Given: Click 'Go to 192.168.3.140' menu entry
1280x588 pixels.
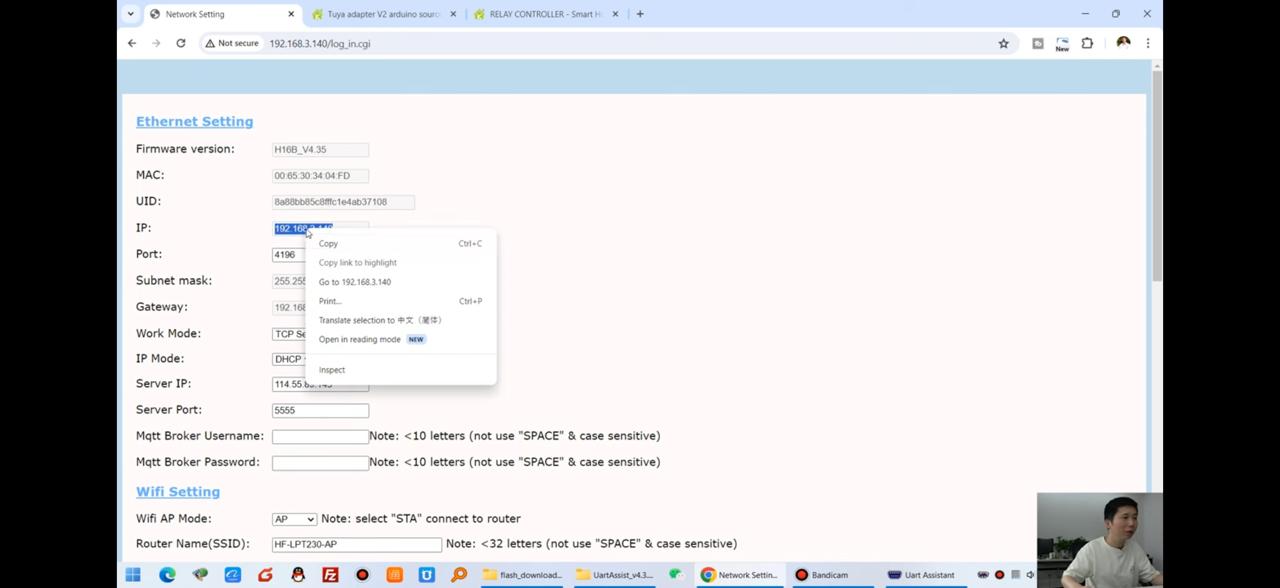Looking at the screenshot, I should pos(355,282).
